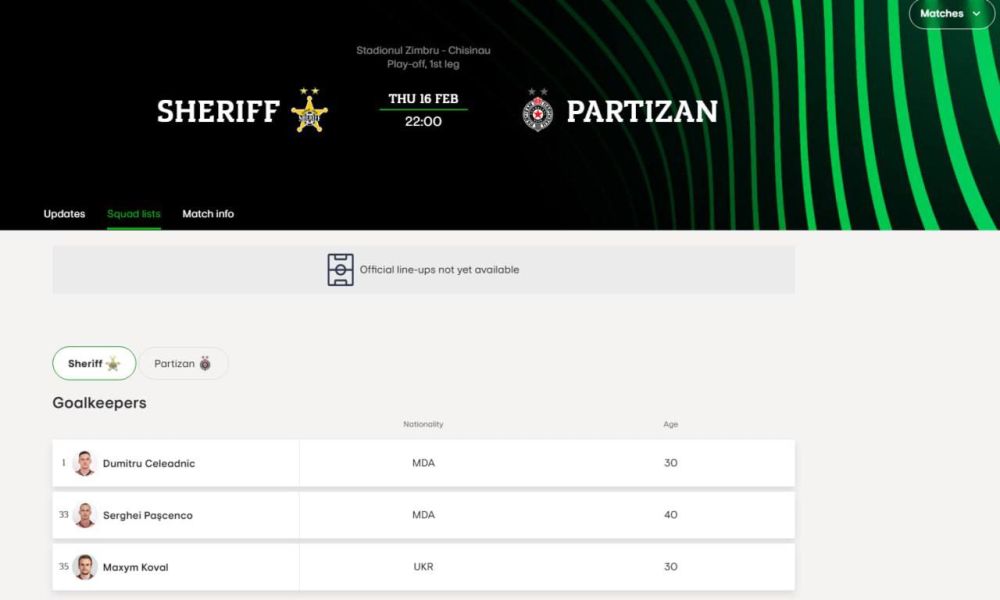Switch to the Match info tab
The height and width of the screenshot is (600, 1000).
208,214
